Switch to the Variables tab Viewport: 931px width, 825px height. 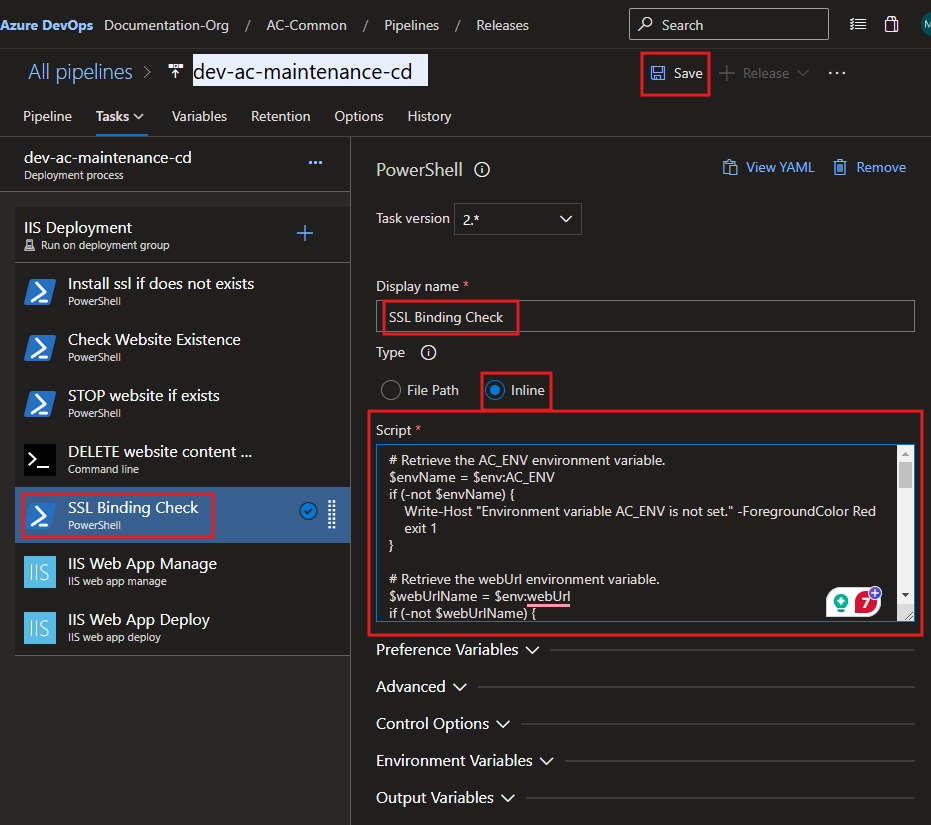pos(200,116)
